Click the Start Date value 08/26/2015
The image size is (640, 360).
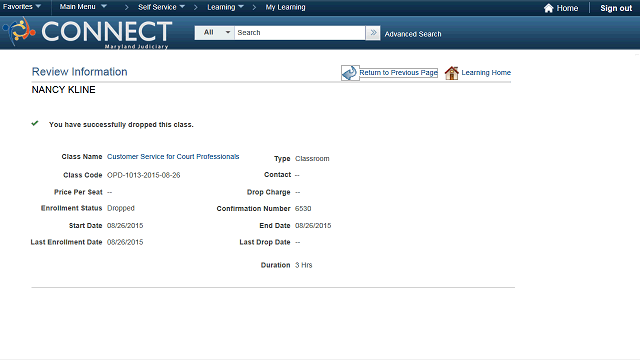click(125, 226)
